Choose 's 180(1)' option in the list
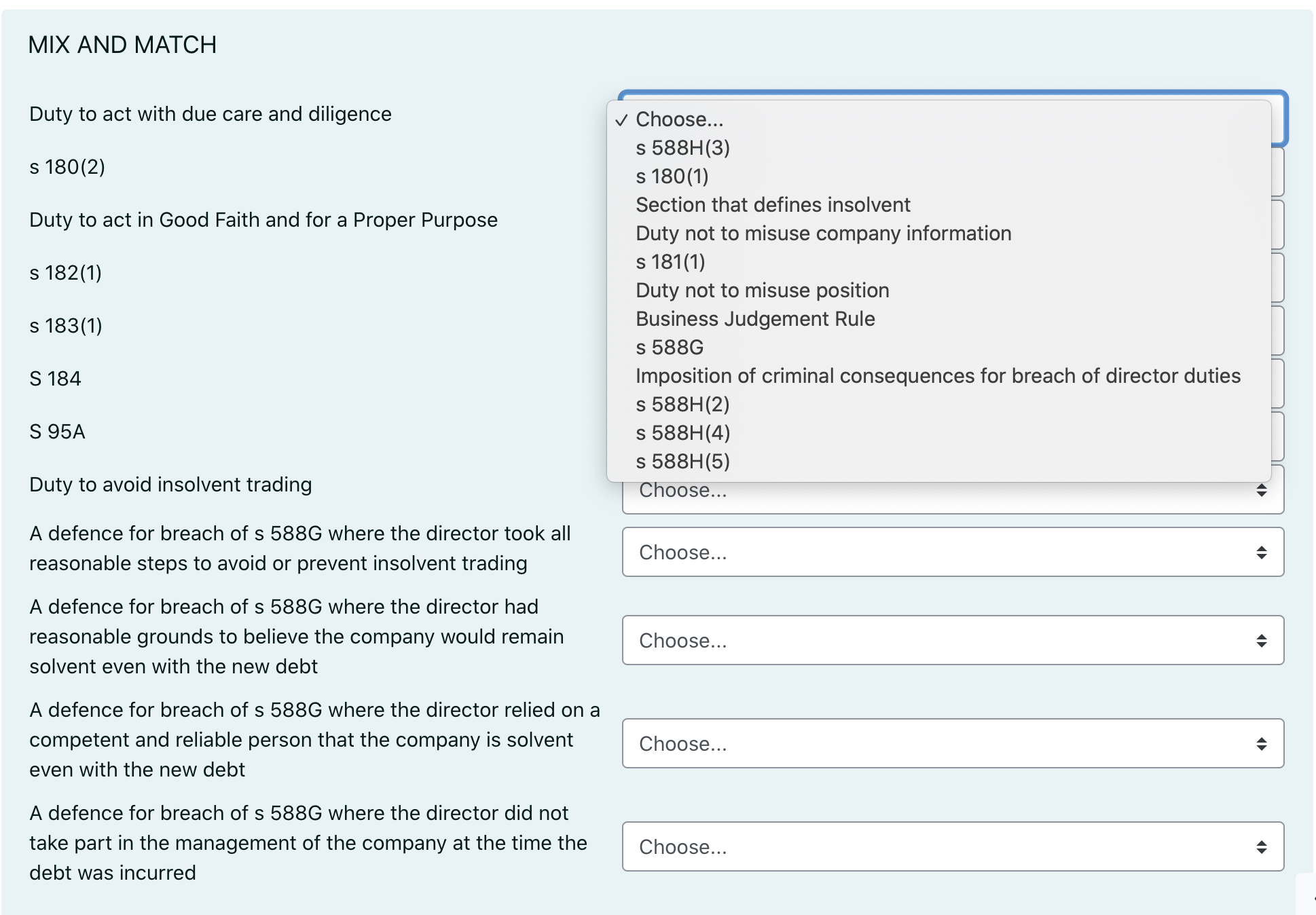Screen dimensions: 1316x915 point(672,176)
